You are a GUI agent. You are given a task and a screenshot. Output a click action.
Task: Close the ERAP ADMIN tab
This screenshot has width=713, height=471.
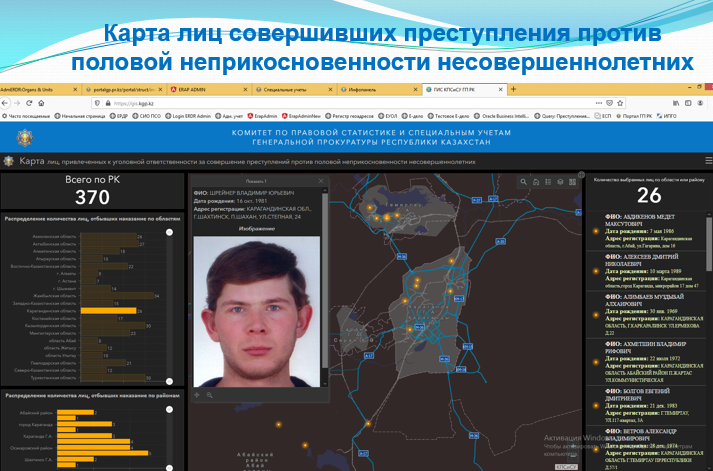pyautogui.click(x=246, y=90)
